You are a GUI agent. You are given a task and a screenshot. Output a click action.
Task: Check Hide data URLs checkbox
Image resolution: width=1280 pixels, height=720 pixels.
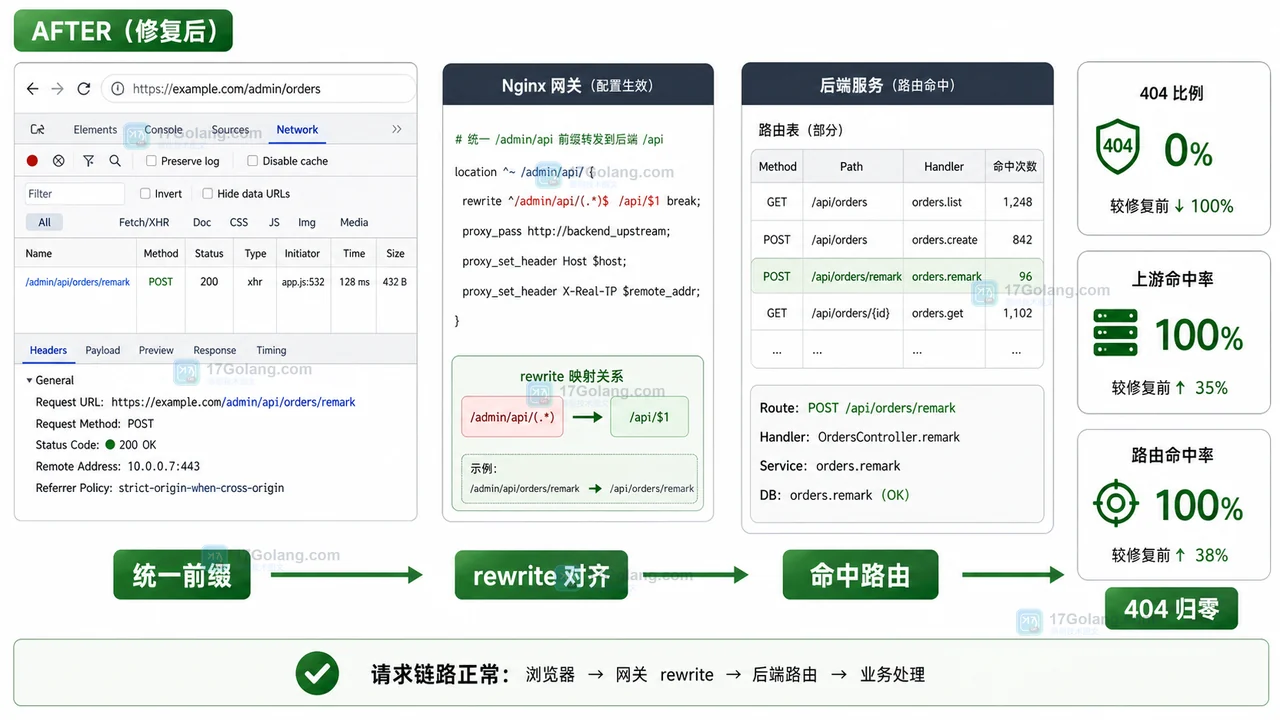(x=208, y=194)
